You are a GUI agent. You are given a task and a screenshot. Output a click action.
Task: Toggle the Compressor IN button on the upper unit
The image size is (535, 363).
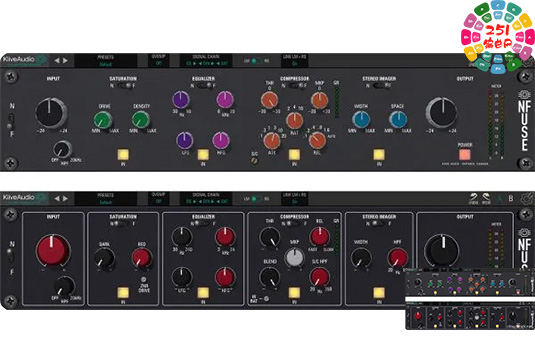coord(294,154)
